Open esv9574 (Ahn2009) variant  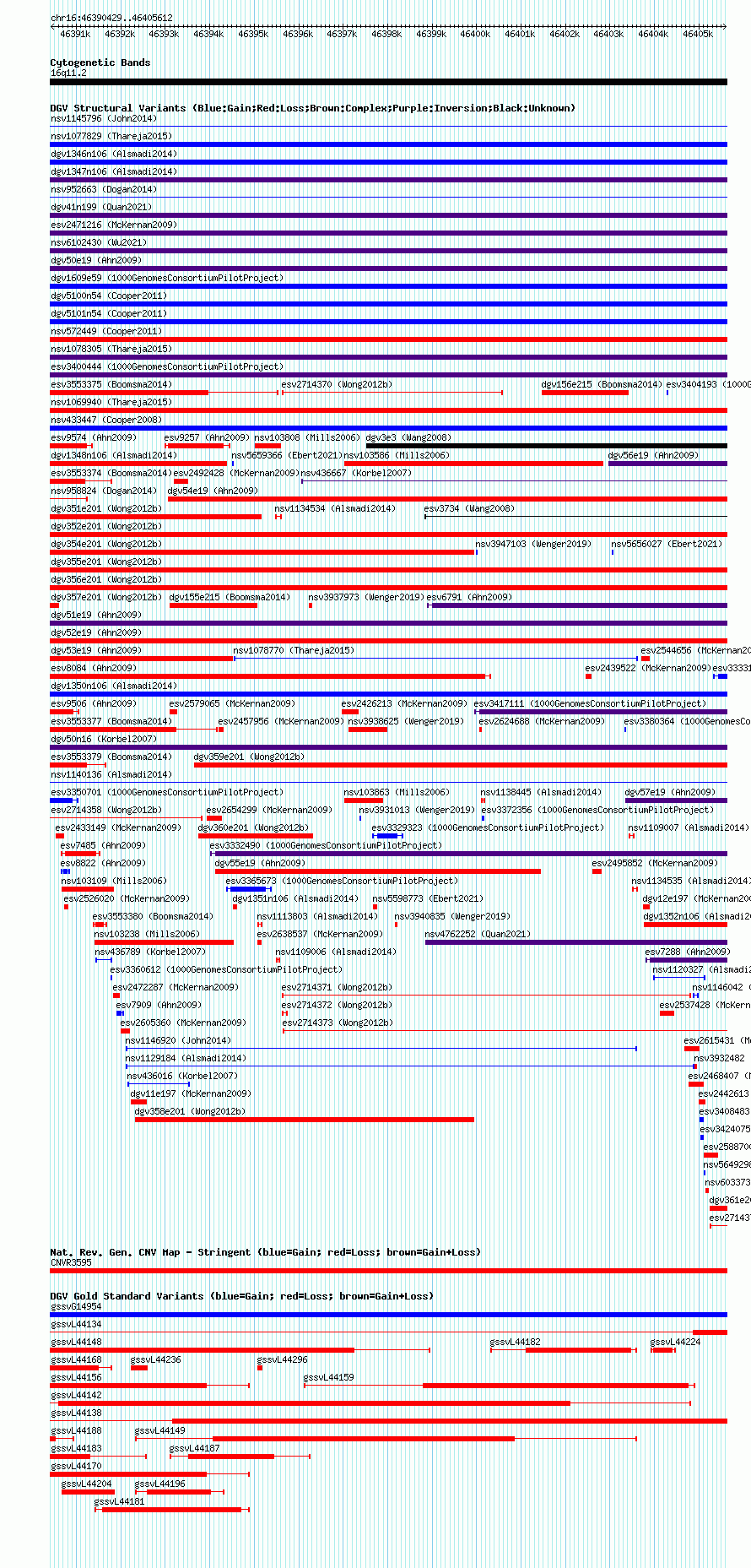click(93, 437)
